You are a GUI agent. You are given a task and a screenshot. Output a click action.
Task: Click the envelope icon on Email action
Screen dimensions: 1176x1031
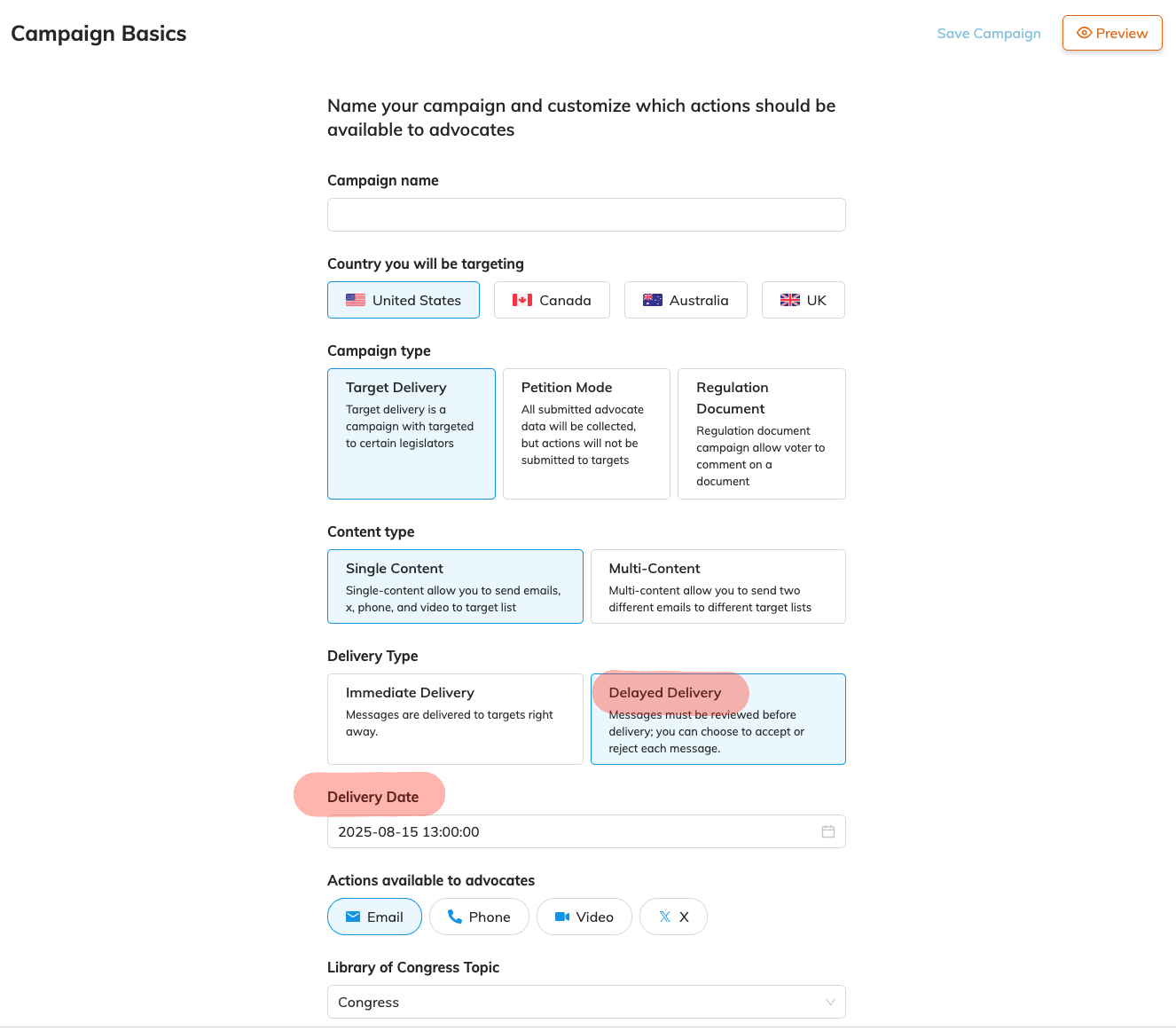click(353, 917)
